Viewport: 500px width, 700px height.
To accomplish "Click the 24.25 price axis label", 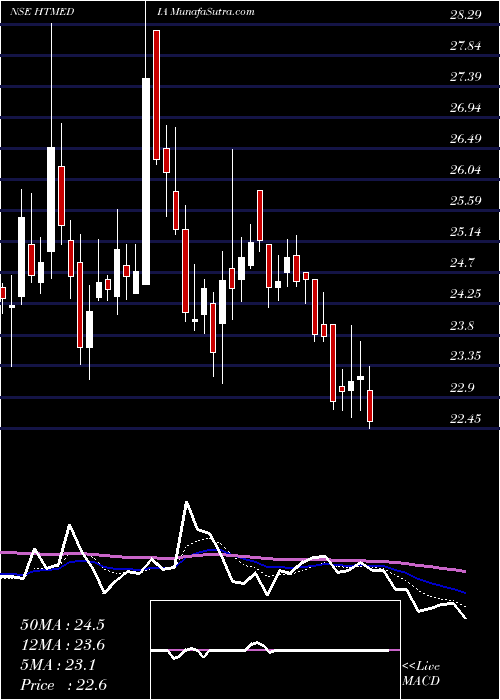I will pos(466,294).
